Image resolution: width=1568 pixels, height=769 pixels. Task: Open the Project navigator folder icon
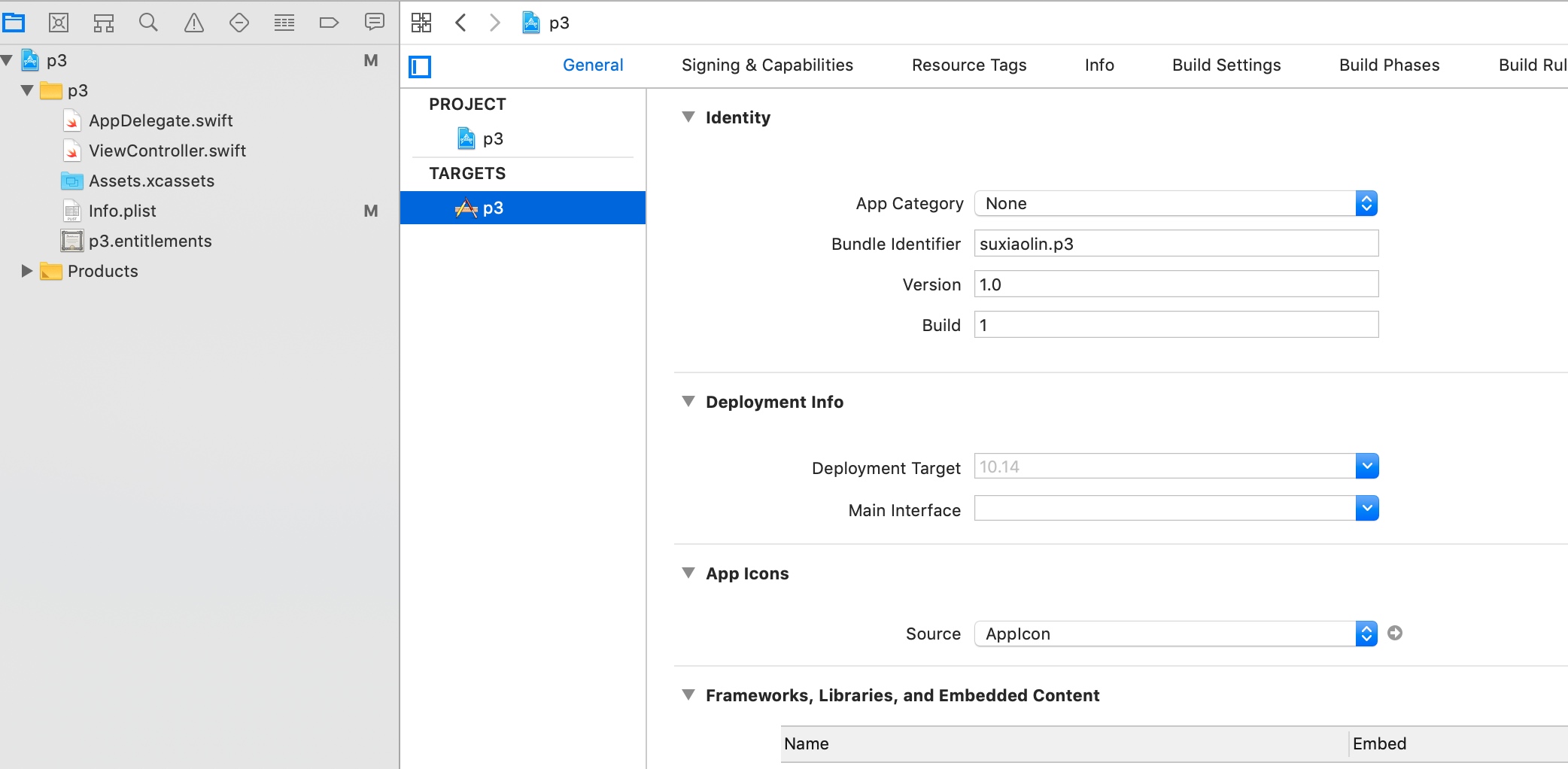point(14,23)
